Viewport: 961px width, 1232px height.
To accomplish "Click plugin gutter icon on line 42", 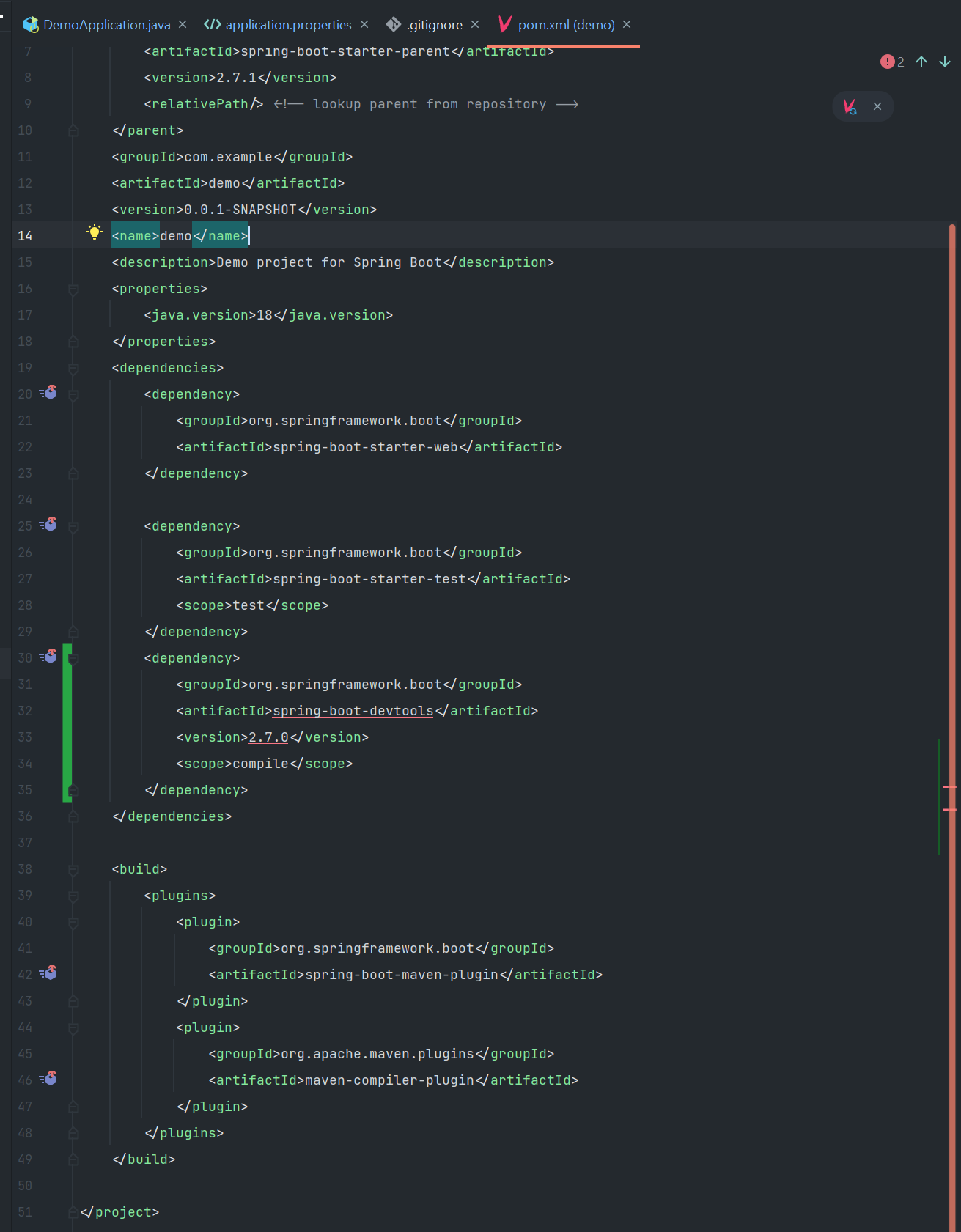I will click(48, 973).
